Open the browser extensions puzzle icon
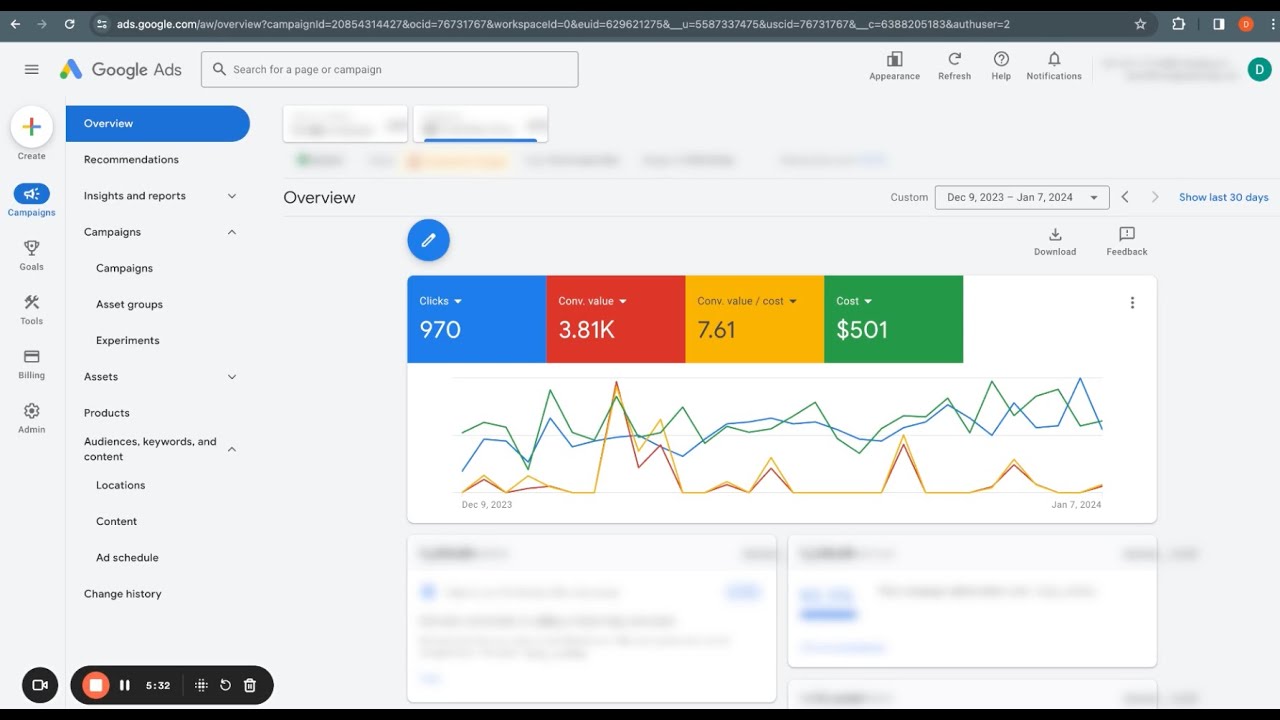This screenshot has width=1280, height=720. 1179,24
